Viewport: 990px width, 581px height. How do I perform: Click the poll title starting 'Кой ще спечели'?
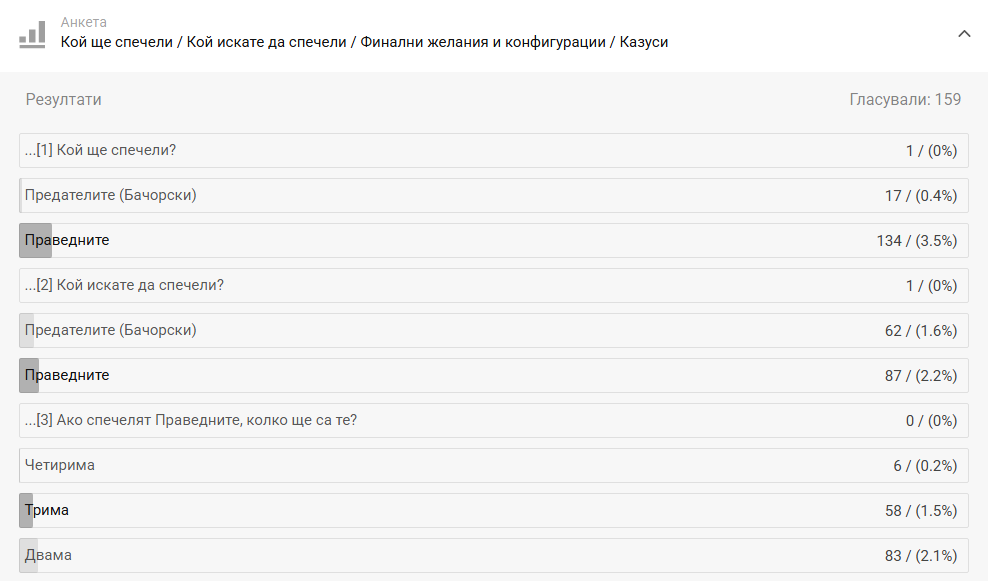364,42
